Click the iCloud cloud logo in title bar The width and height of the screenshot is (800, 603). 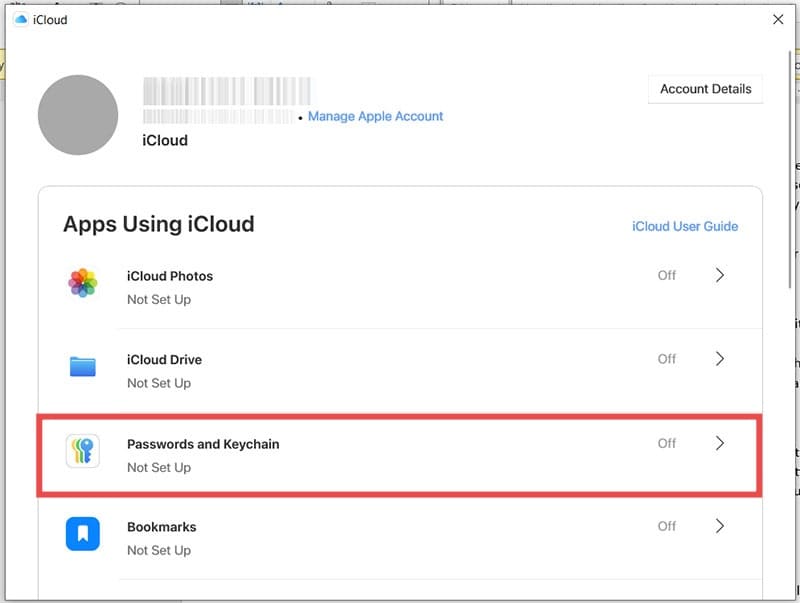(x=20, y=19)
